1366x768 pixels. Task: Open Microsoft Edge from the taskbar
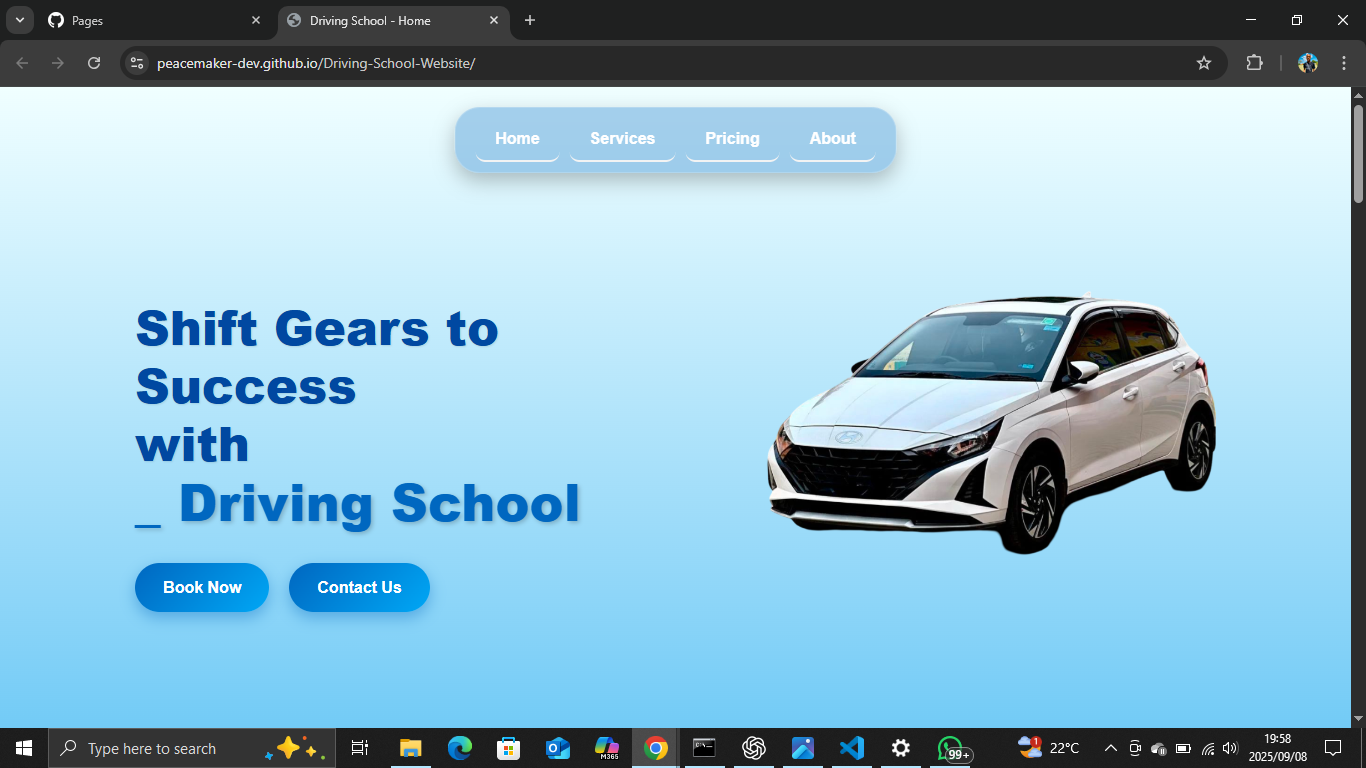(460, 748)
